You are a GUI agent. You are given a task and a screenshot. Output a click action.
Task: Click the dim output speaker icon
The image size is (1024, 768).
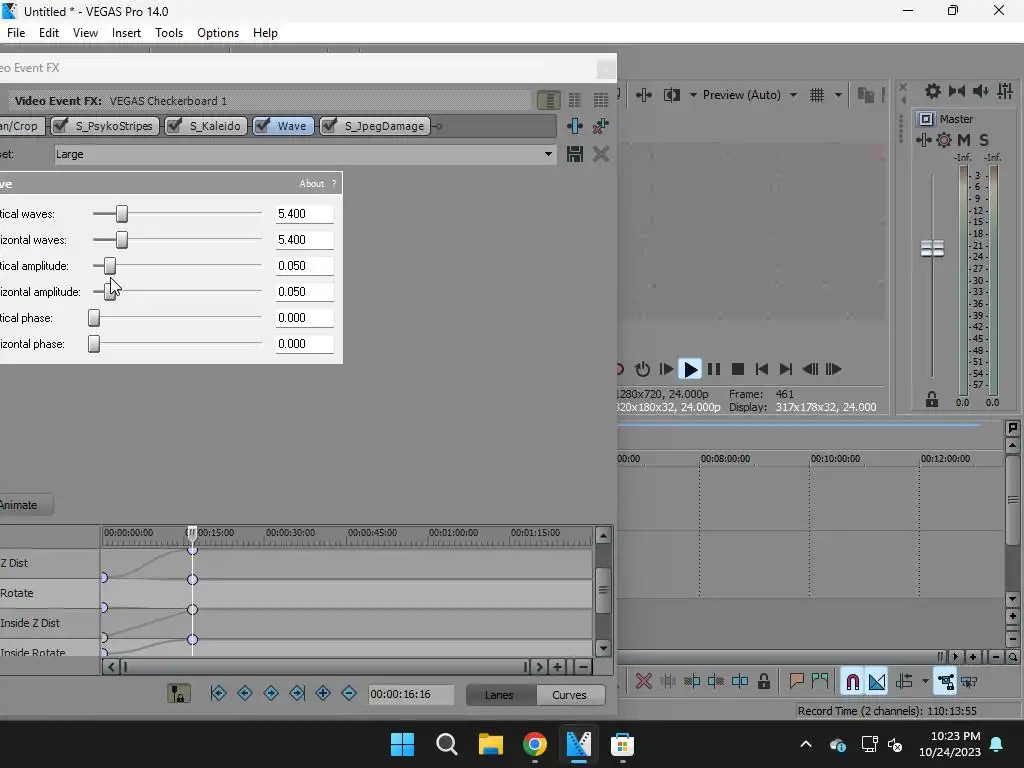(x=980, y=91)
